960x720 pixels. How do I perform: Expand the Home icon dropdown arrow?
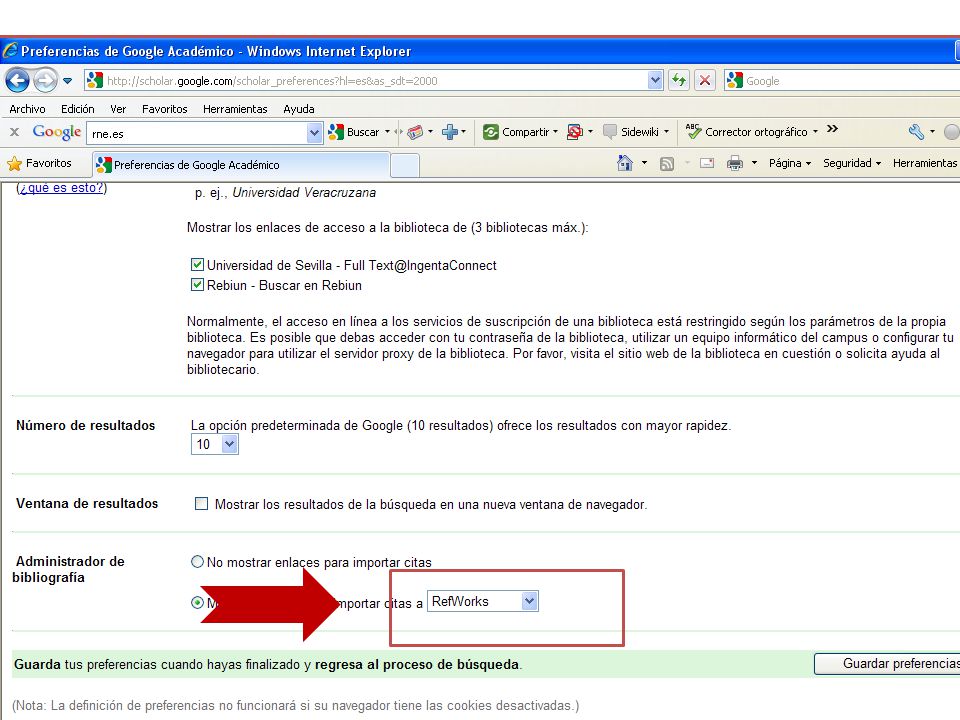(644, 163)
